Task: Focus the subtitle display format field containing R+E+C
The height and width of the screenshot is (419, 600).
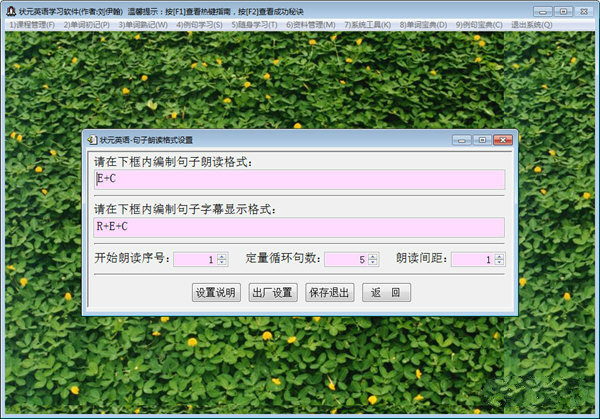Action: [299, 227]
